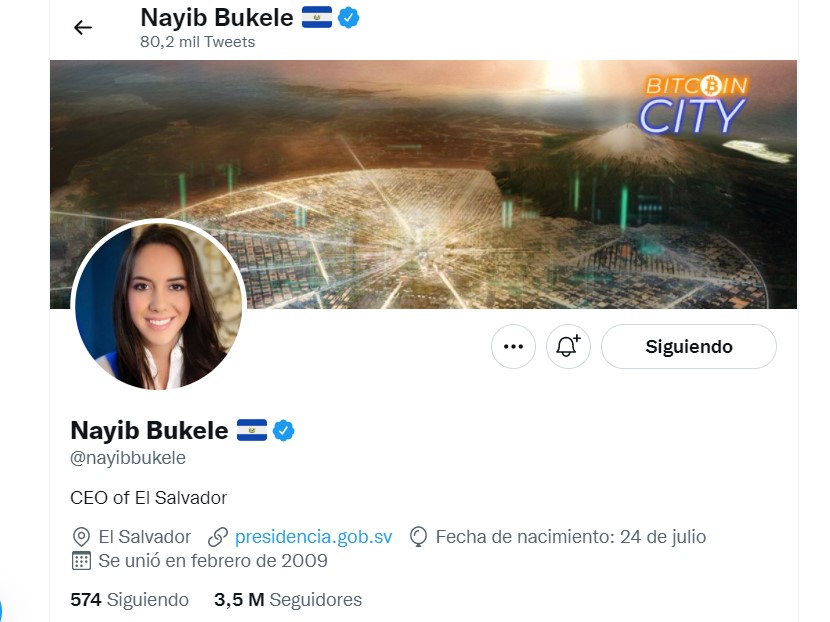Image resolution: width=830 pixels, height=622 pixels.
Task: Click the header title Nayib Bukele
Action: [x=216, y=17]
